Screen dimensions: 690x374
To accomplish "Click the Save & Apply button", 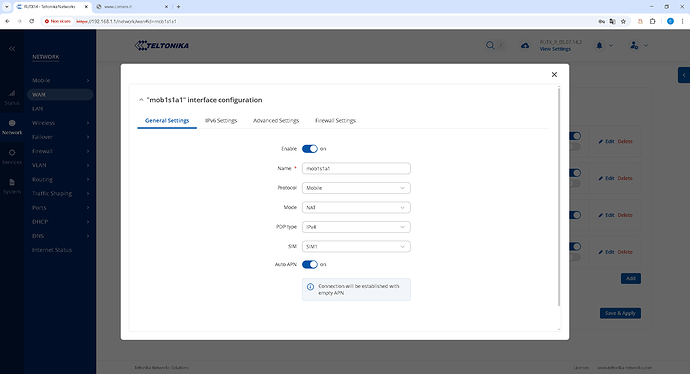I will click(620, 313).
